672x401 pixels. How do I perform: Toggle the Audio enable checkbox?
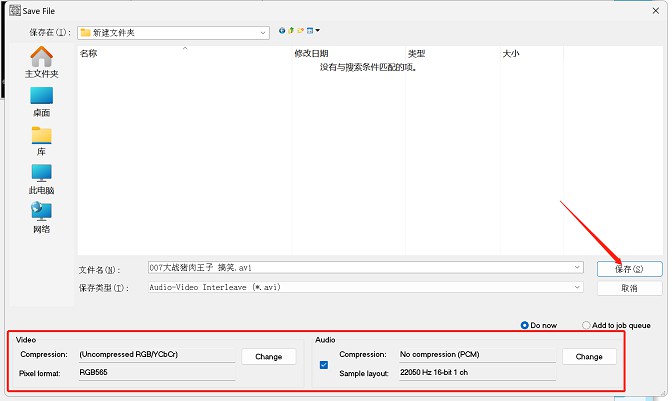[322, 365]
